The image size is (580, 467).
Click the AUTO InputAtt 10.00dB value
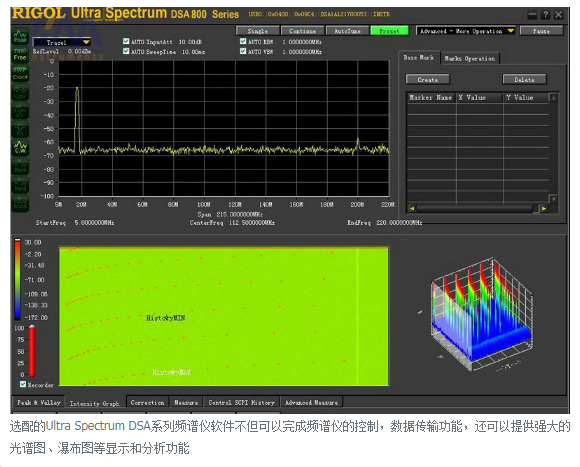190,42
